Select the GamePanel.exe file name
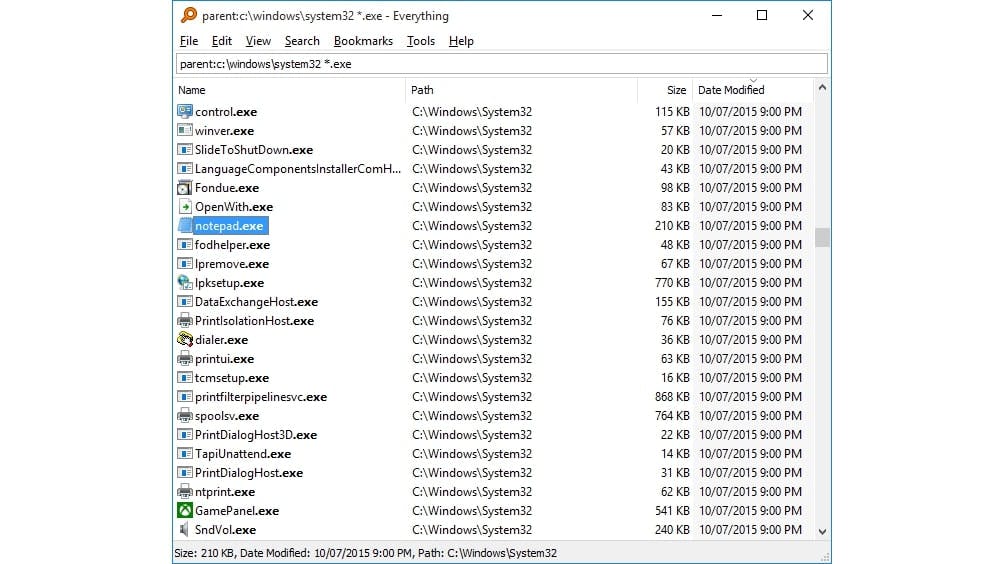The image size is (1003, 564). pos(237,511)
